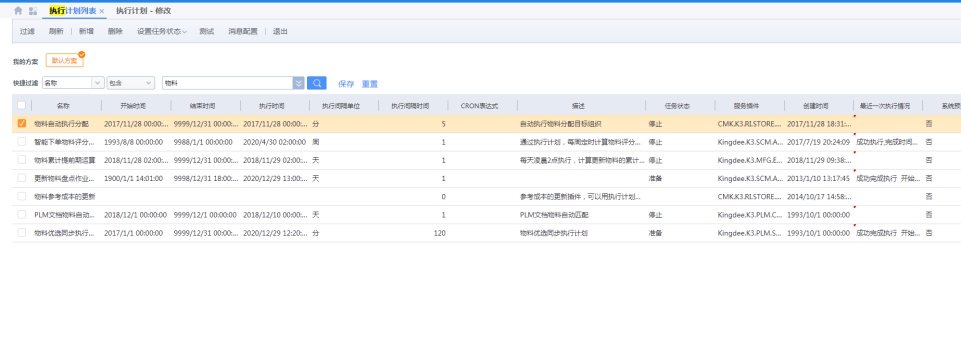Click 退出 to exit the list
Image resolution: width=961 pixels, height=364 pixels.
(280, 31)
